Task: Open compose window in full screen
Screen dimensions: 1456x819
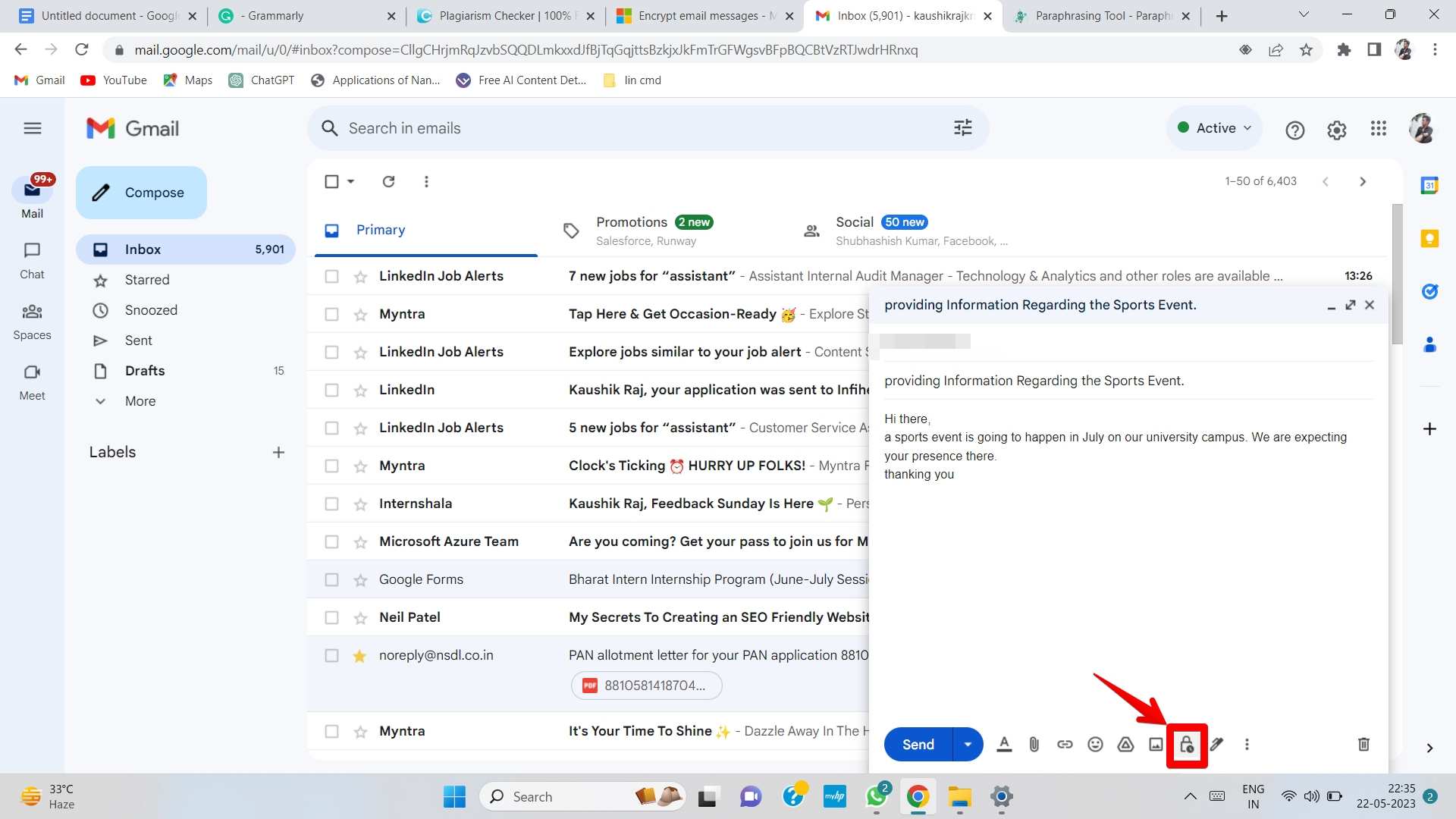Action: (1351, 305)
